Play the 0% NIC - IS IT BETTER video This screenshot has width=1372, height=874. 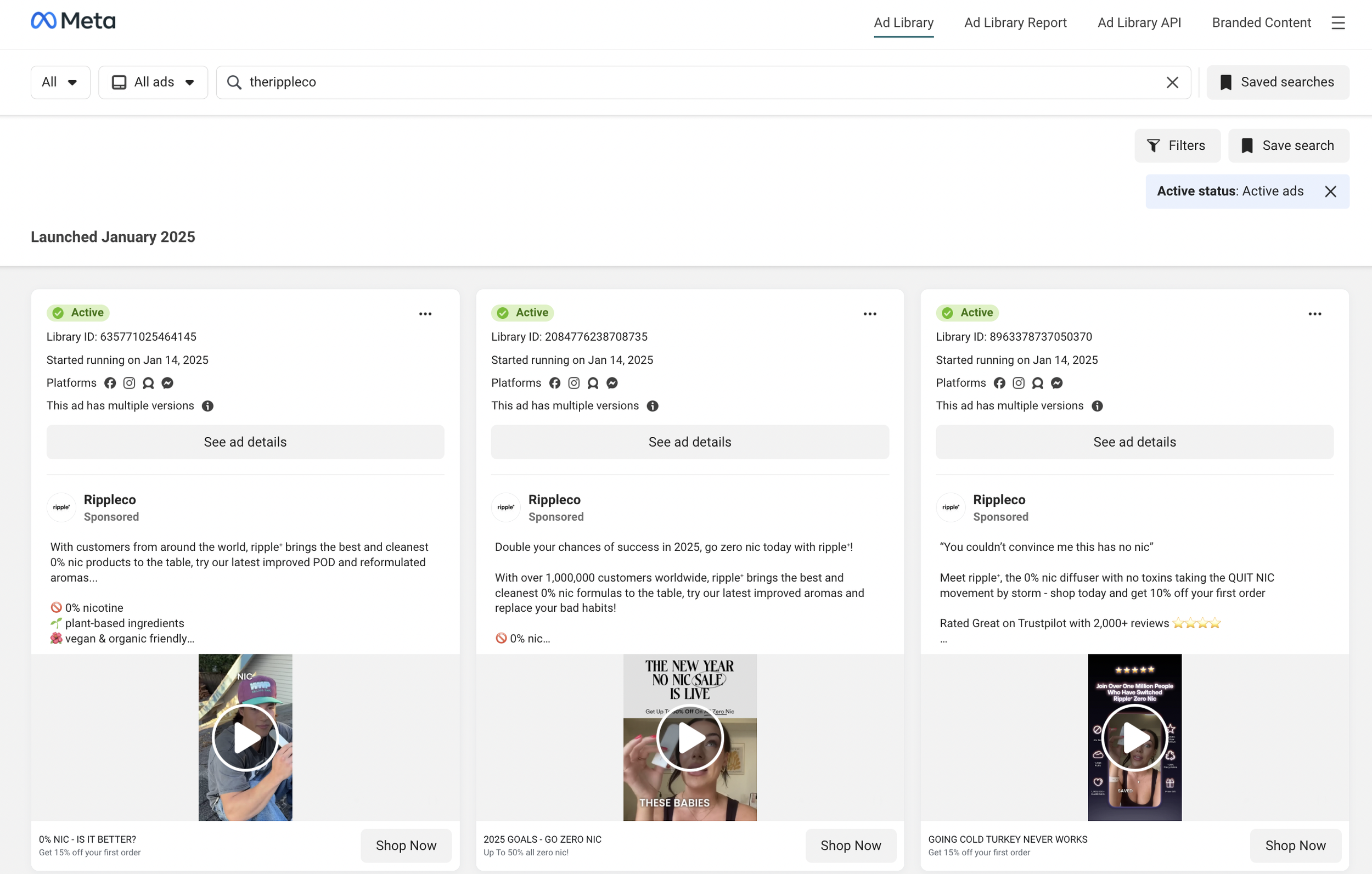[x=245, y=738]
